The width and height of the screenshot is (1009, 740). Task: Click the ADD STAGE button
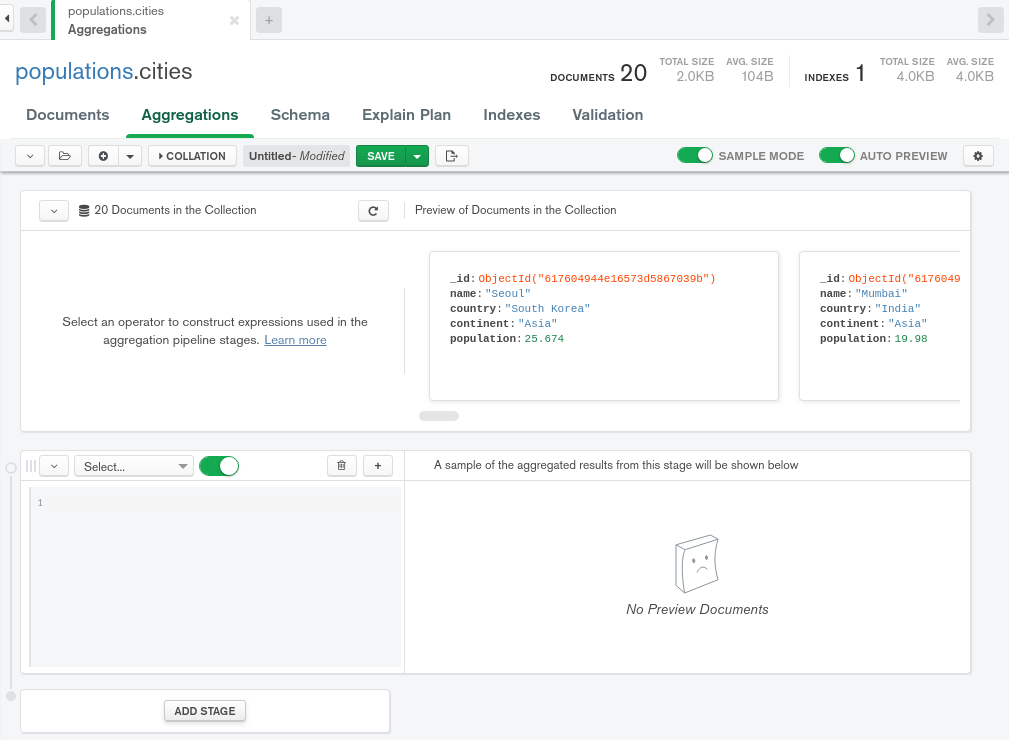coord(204,710)
